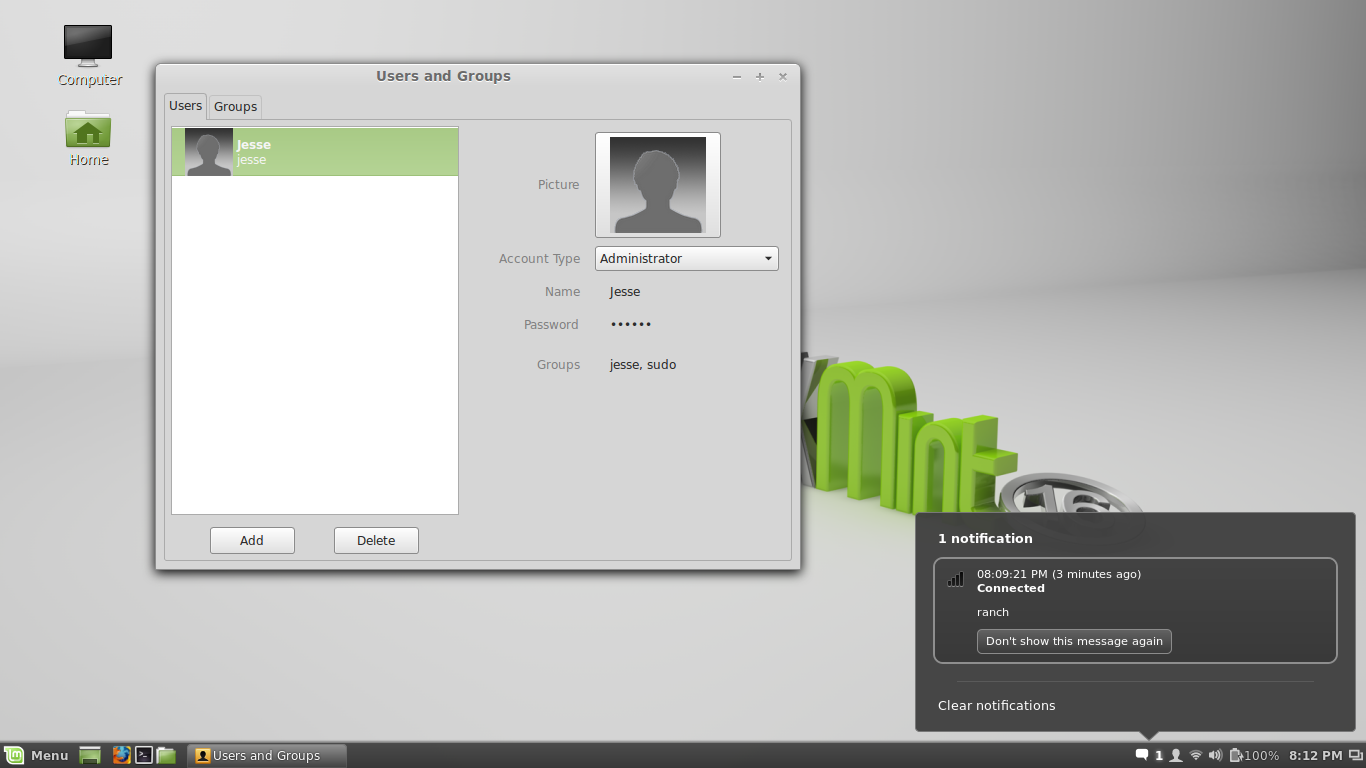
Task: Select the Users tab
Action: point(185,105)
